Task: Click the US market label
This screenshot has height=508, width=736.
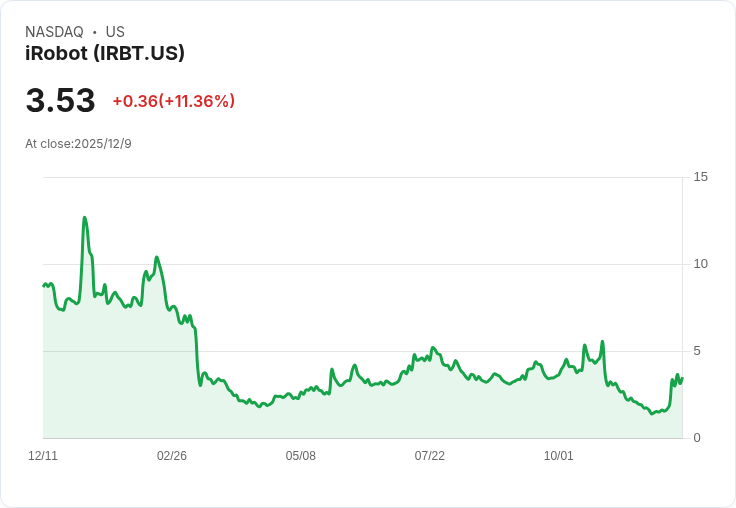Action: [115, 32]
